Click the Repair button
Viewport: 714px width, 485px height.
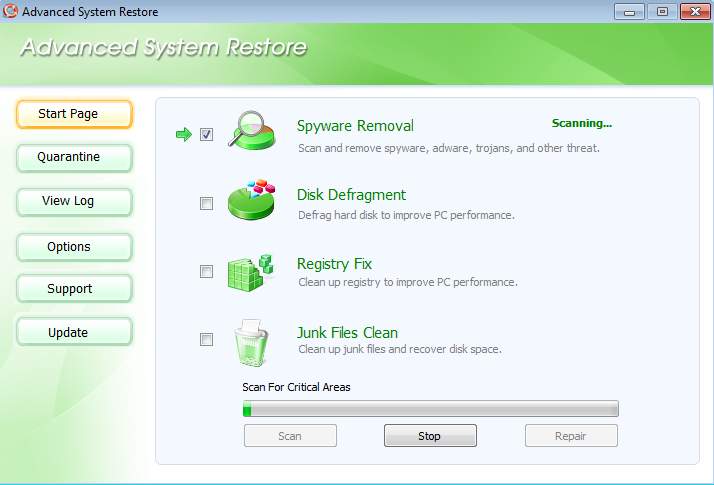[571, 436]
